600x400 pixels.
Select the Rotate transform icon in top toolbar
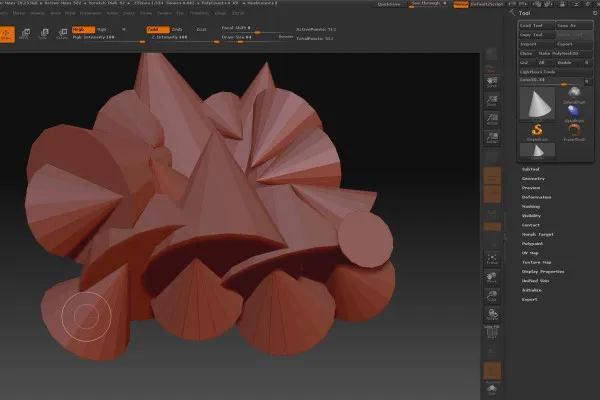62,34
